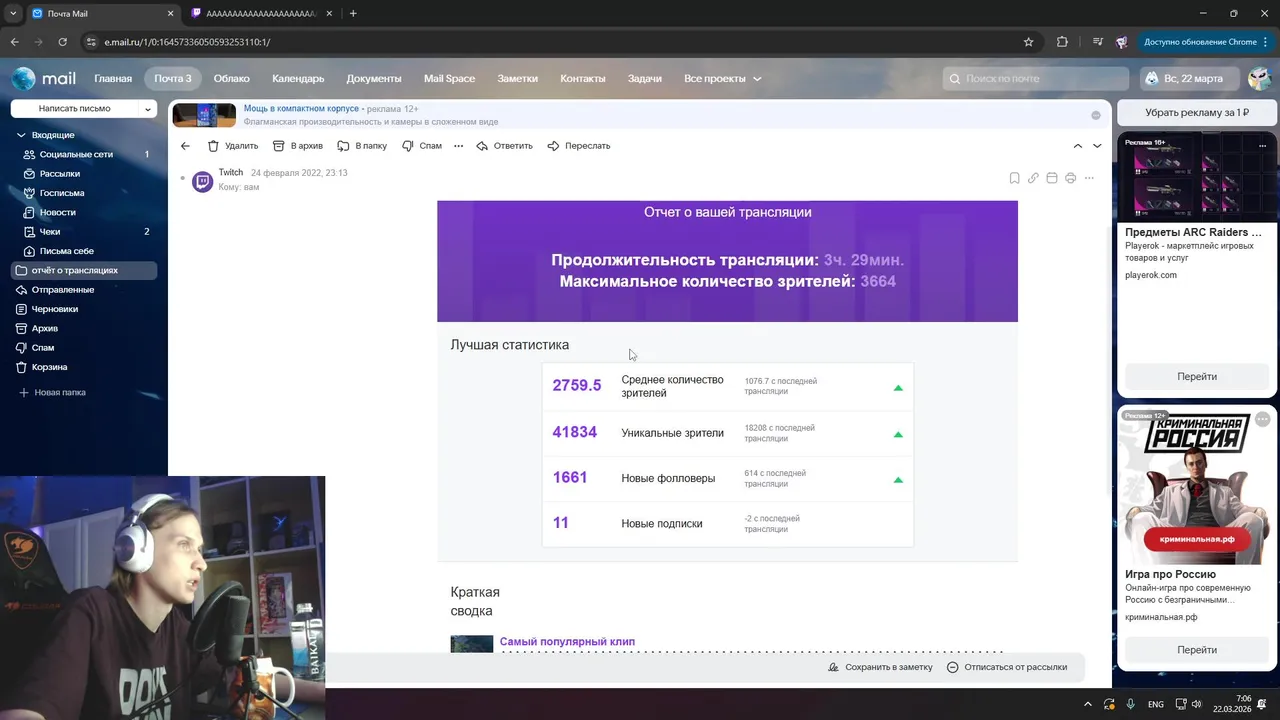Open the Самый популярный клип link
Image resolution: width=1280 pixels, height=720 pixels.
[567, 642]
